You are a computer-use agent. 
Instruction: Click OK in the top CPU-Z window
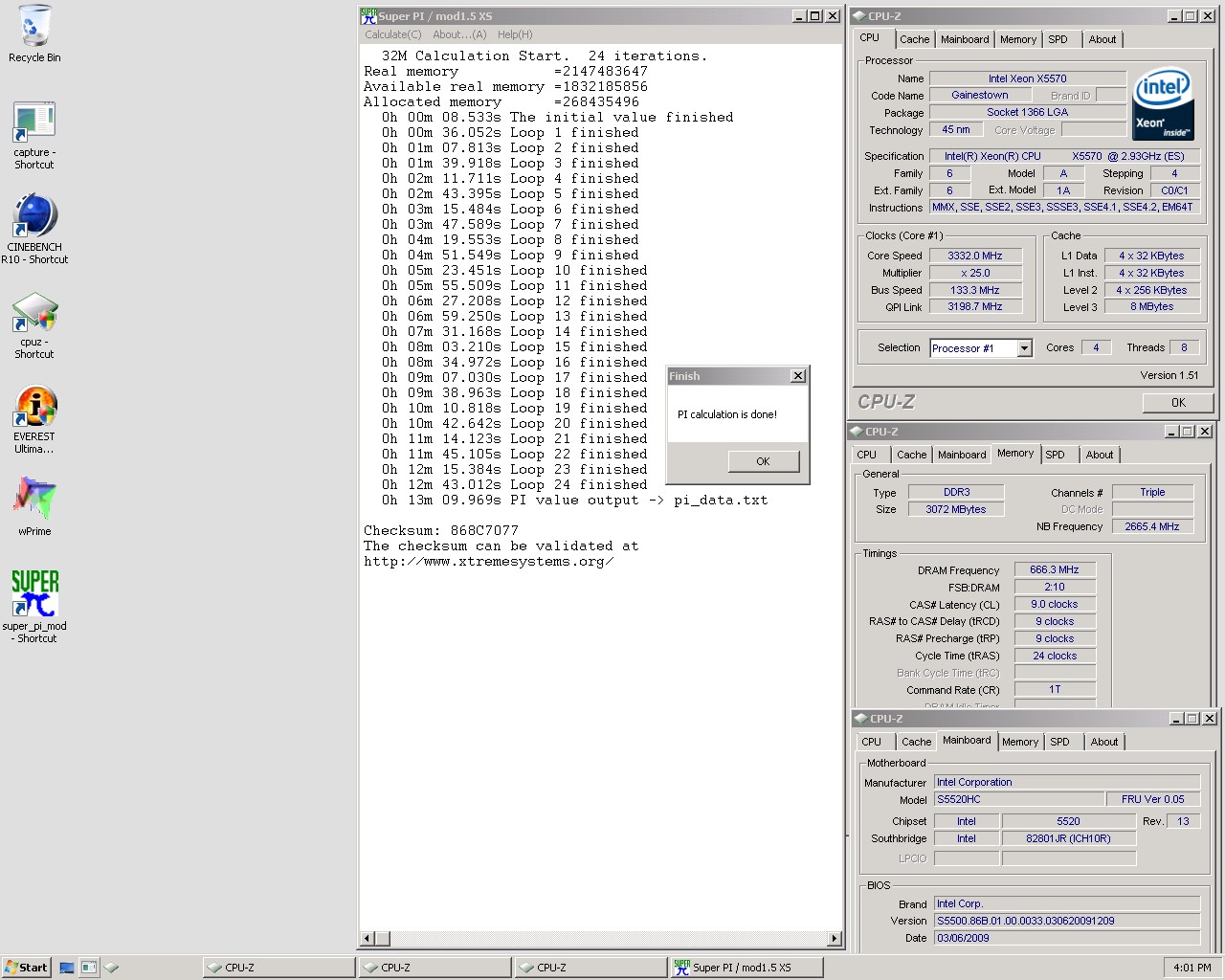[x=1178, y=403]
